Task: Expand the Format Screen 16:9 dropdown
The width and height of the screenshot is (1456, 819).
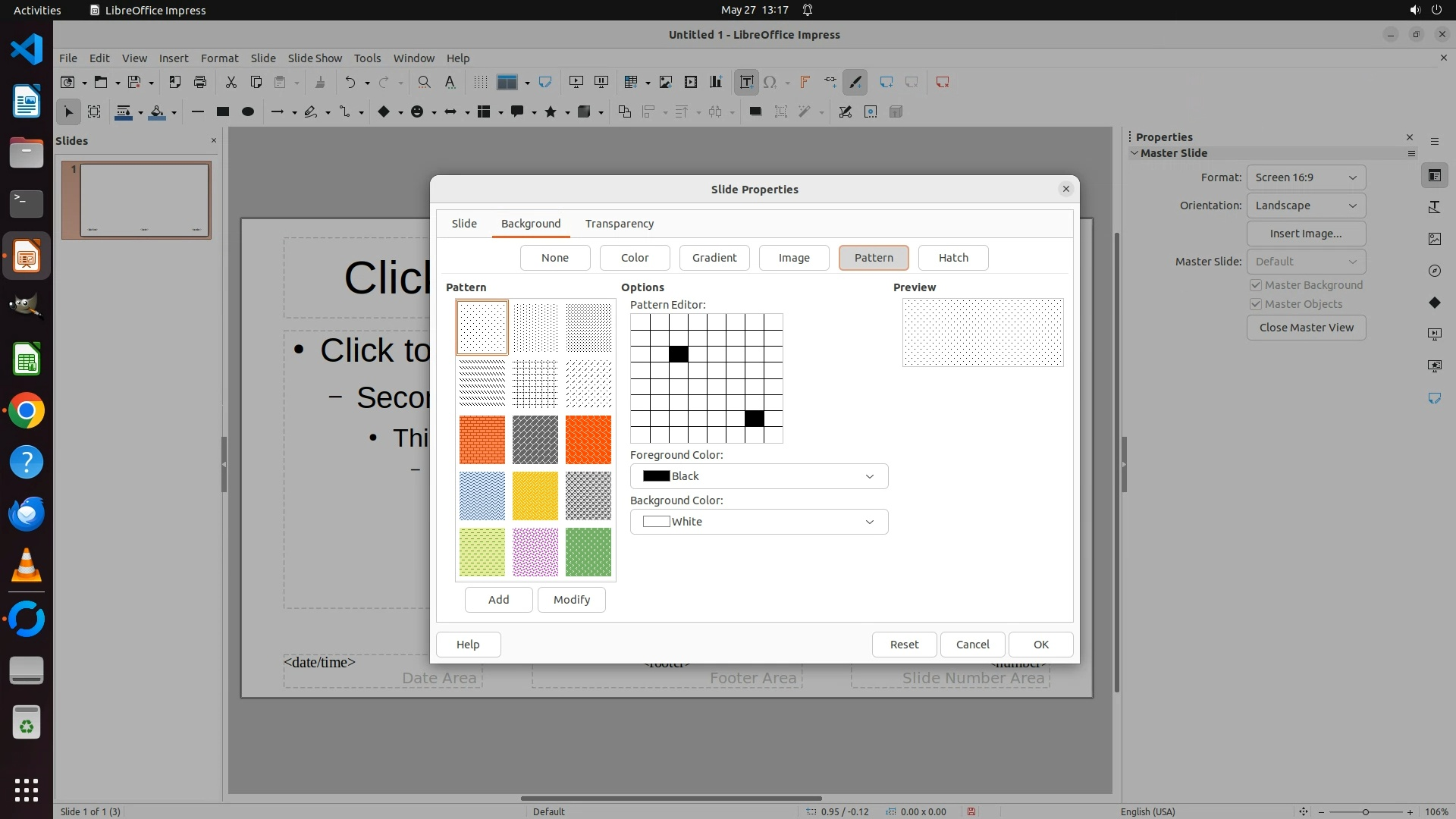Action: 1305,177
